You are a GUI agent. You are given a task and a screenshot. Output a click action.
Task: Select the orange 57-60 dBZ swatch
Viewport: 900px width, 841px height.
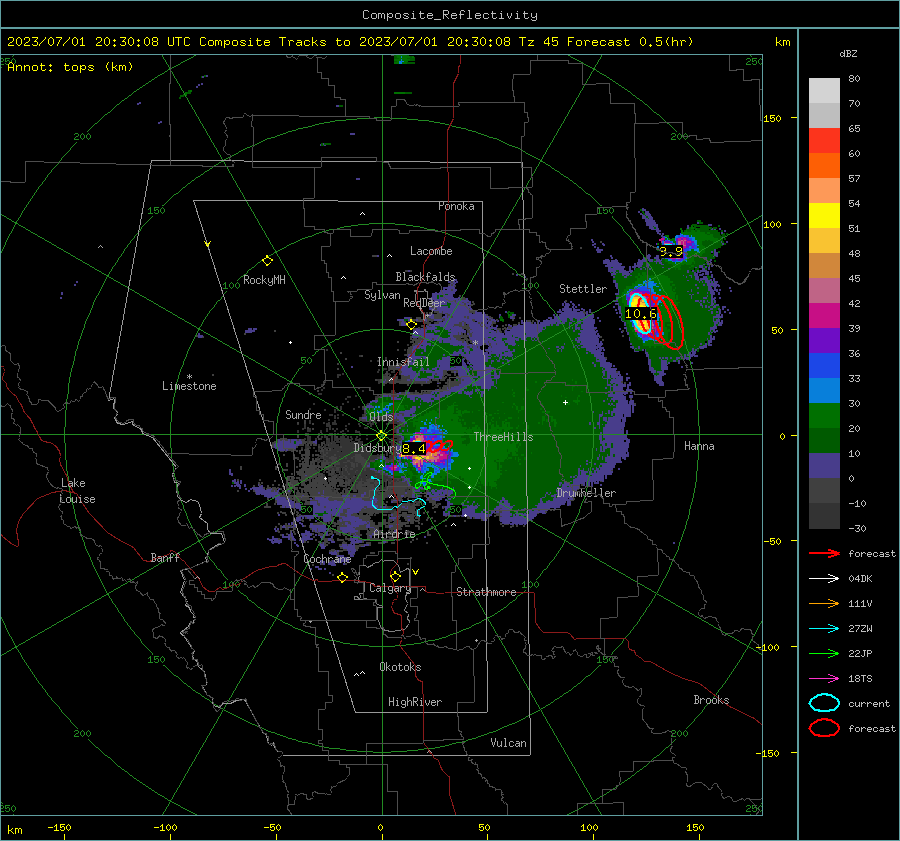[x=824, y=165]
